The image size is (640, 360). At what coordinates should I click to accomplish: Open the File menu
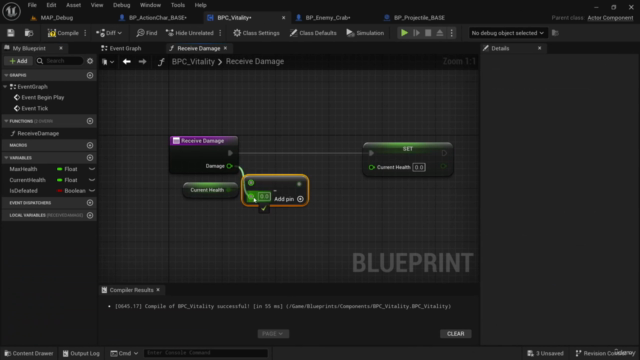coord(32,5)
